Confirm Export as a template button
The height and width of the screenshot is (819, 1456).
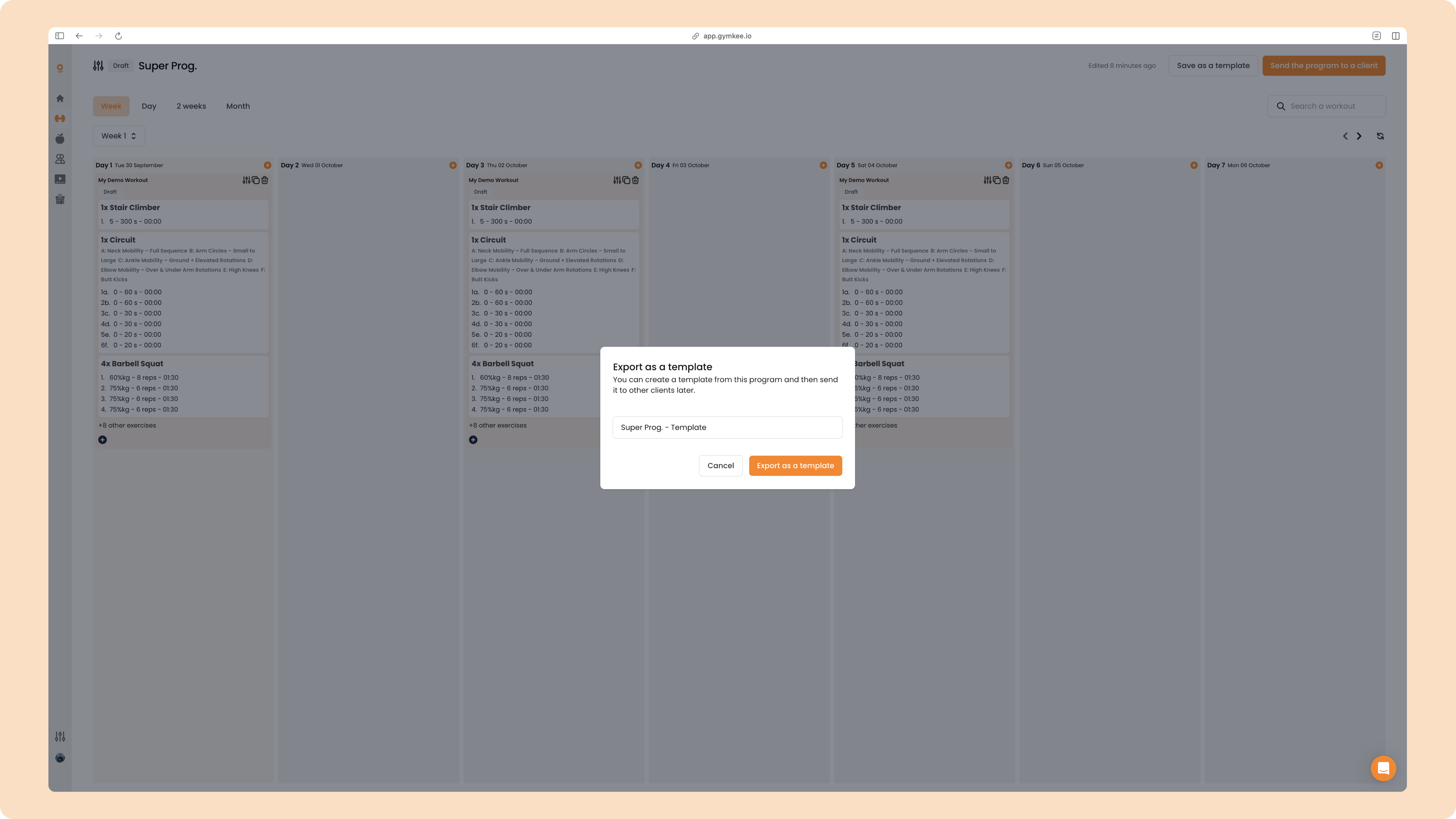coord(795,466)
